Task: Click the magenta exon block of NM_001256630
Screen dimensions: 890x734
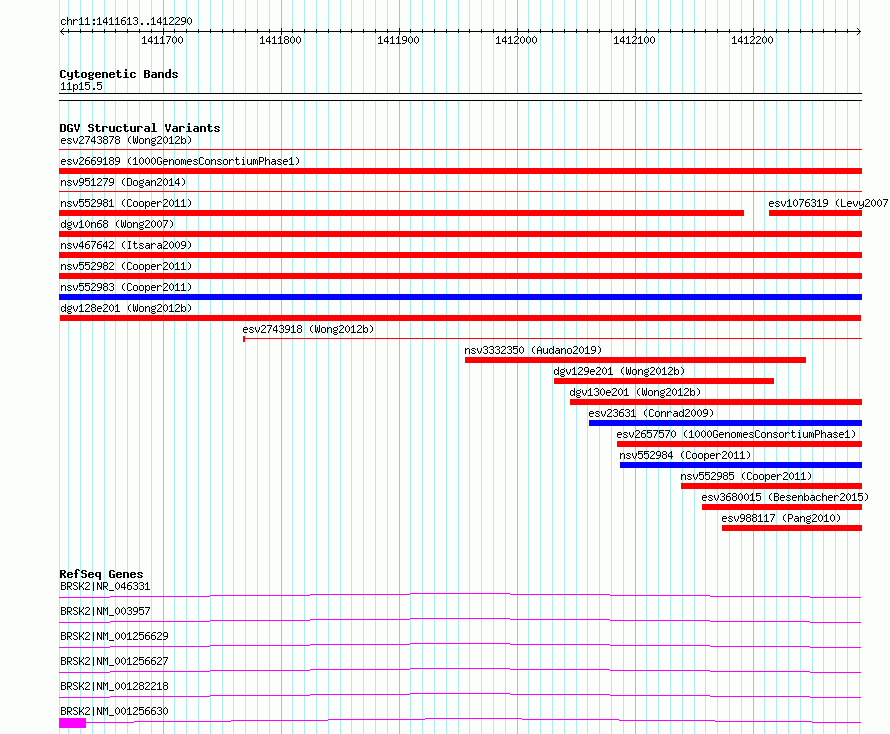Action: coord(73,723)
